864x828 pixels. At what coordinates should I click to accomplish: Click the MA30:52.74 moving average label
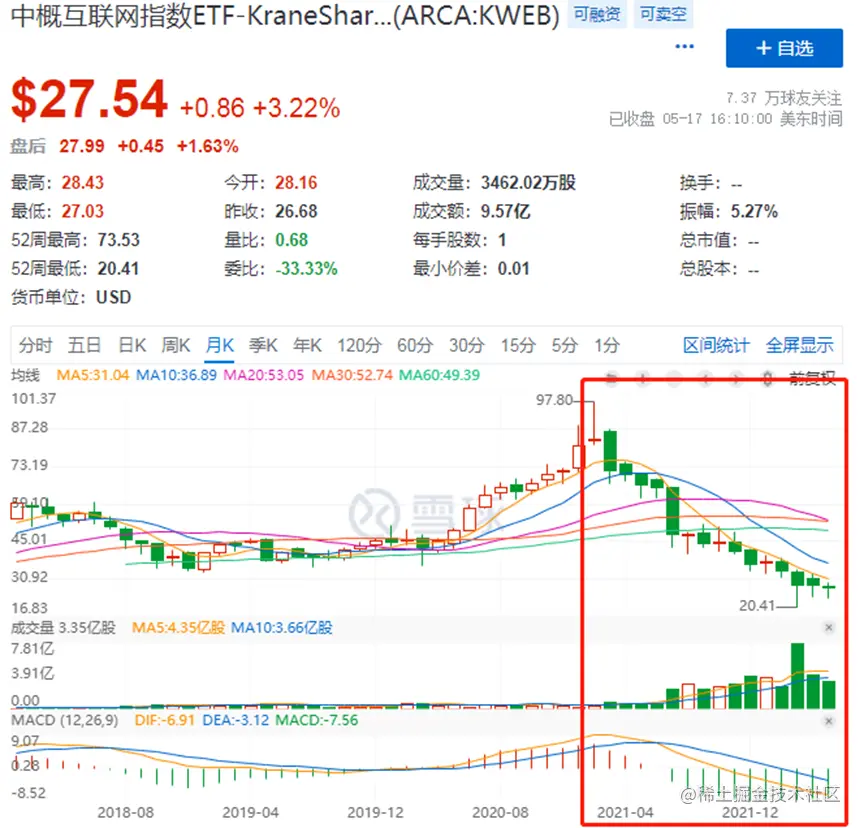tap(352, 375)
